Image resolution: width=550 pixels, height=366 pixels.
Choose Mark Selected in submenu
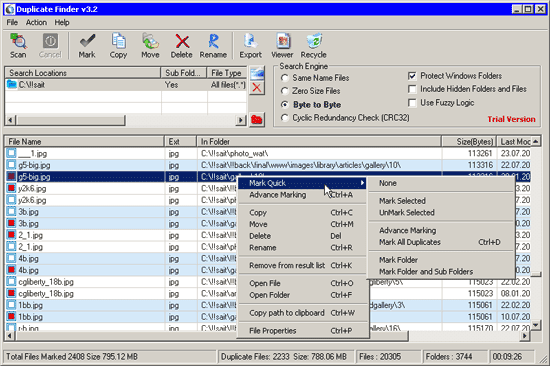click(441, 201)
